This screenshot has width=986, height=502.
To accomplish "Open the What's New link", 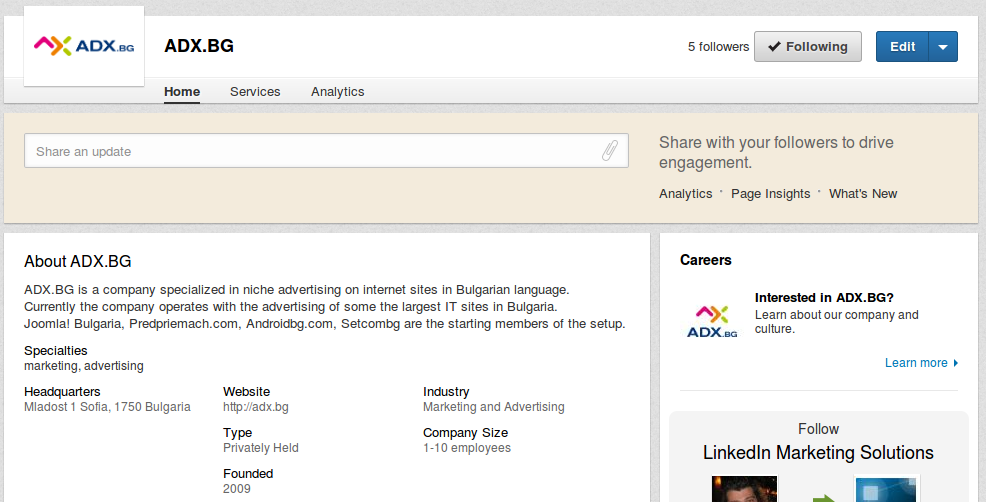I will coord(863,194).
